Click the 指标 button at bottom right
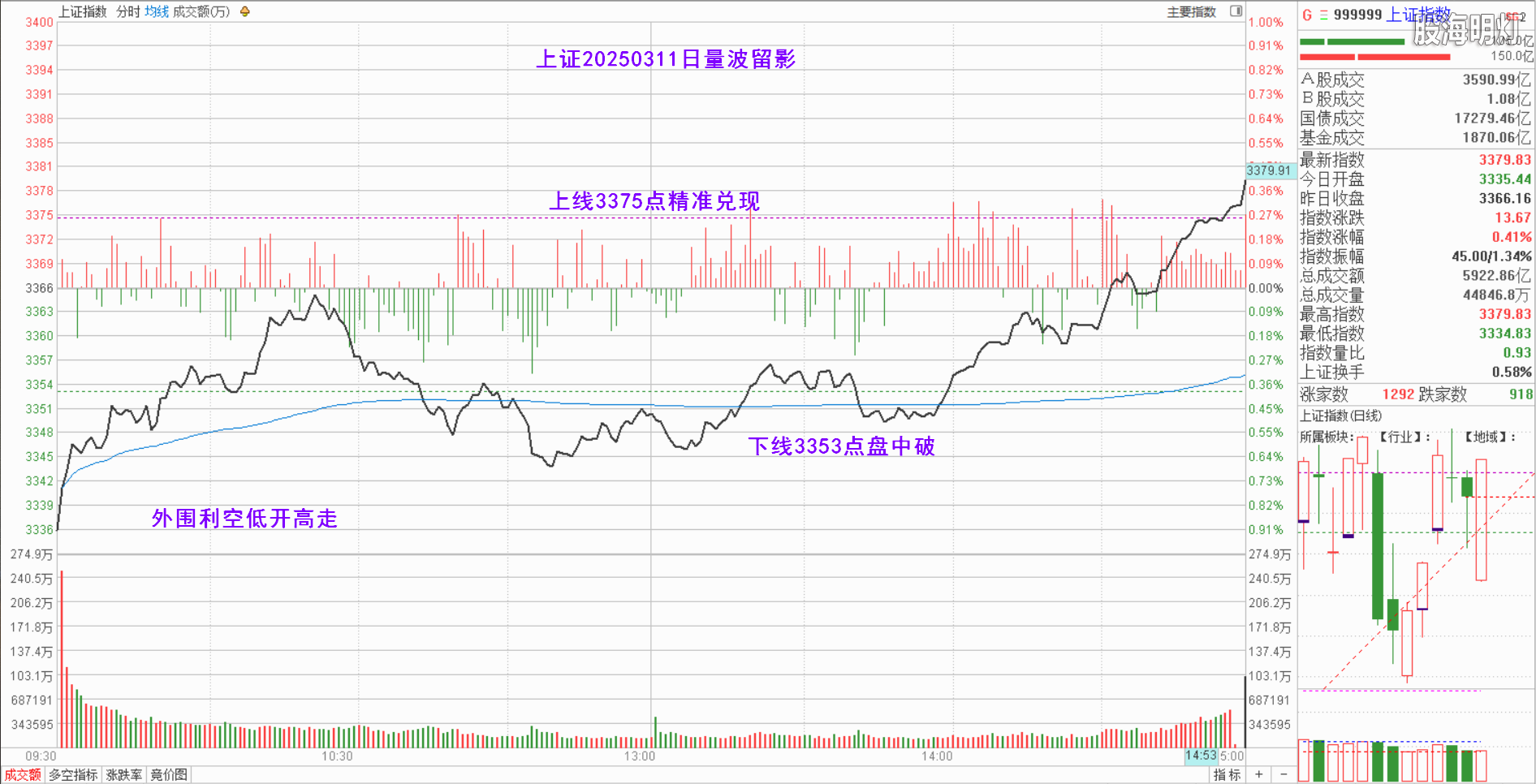The width and height of the screenshot is (1536, 784). tap(1227, 775)
